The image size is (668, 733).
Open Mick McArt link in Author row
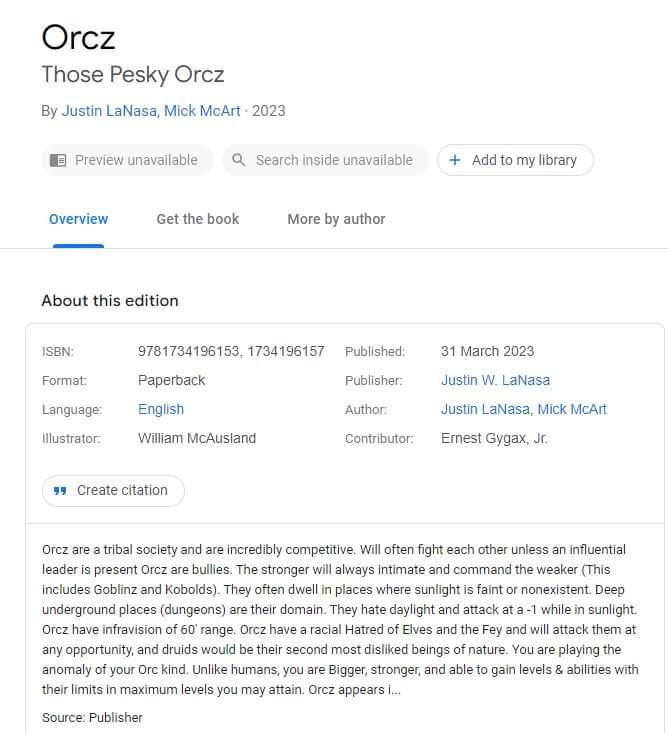(572, 409)
